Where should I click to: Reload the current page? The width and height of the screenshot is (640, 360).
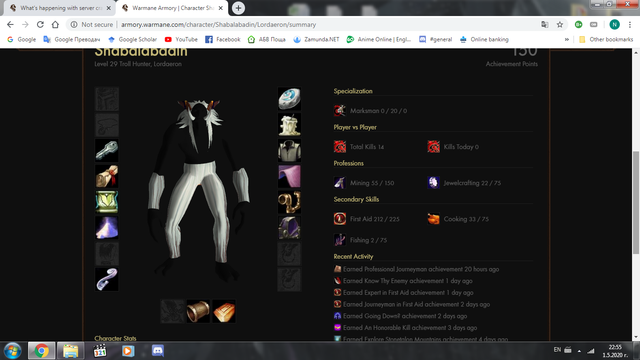click(x=40, y=24)
